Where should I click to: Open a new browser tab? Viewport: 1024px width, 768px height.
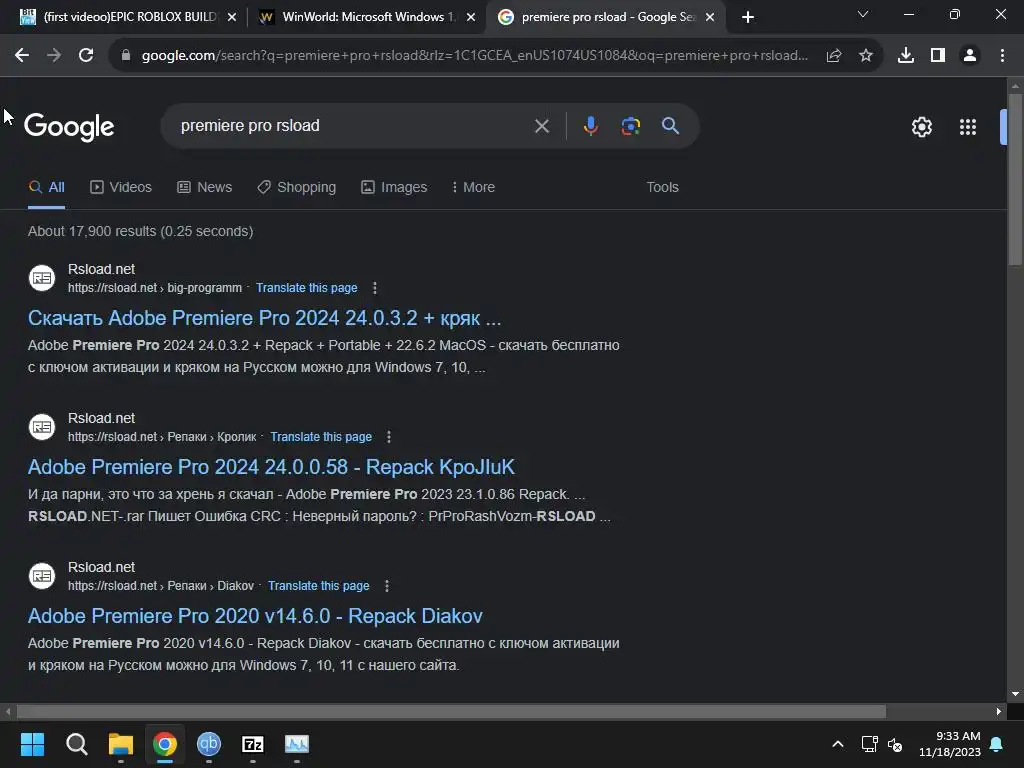[x=748, y=17]
